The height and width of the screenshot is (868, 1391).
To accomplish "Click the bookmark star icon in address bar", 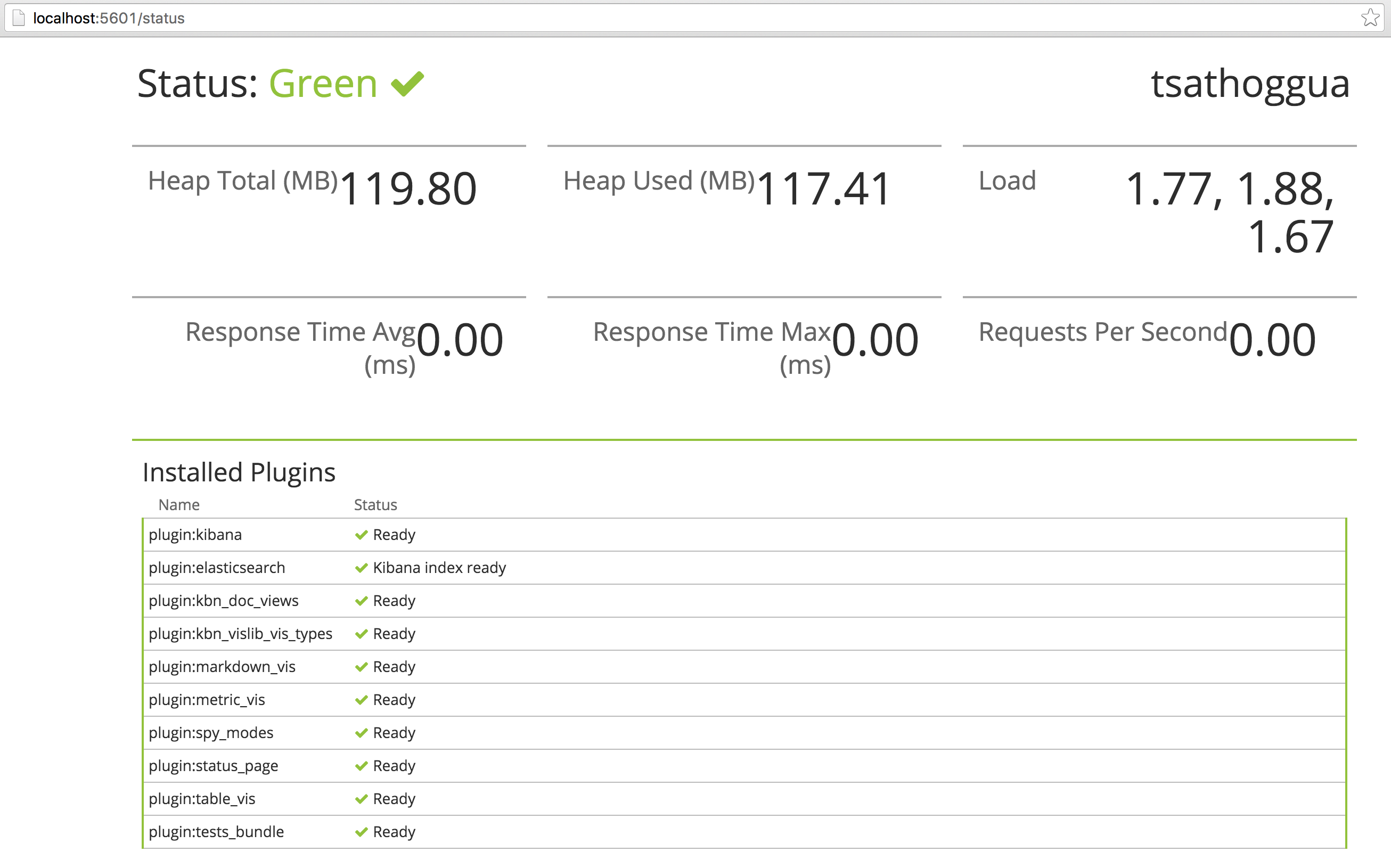I will pyautogui.click(x=1370, y=18).
